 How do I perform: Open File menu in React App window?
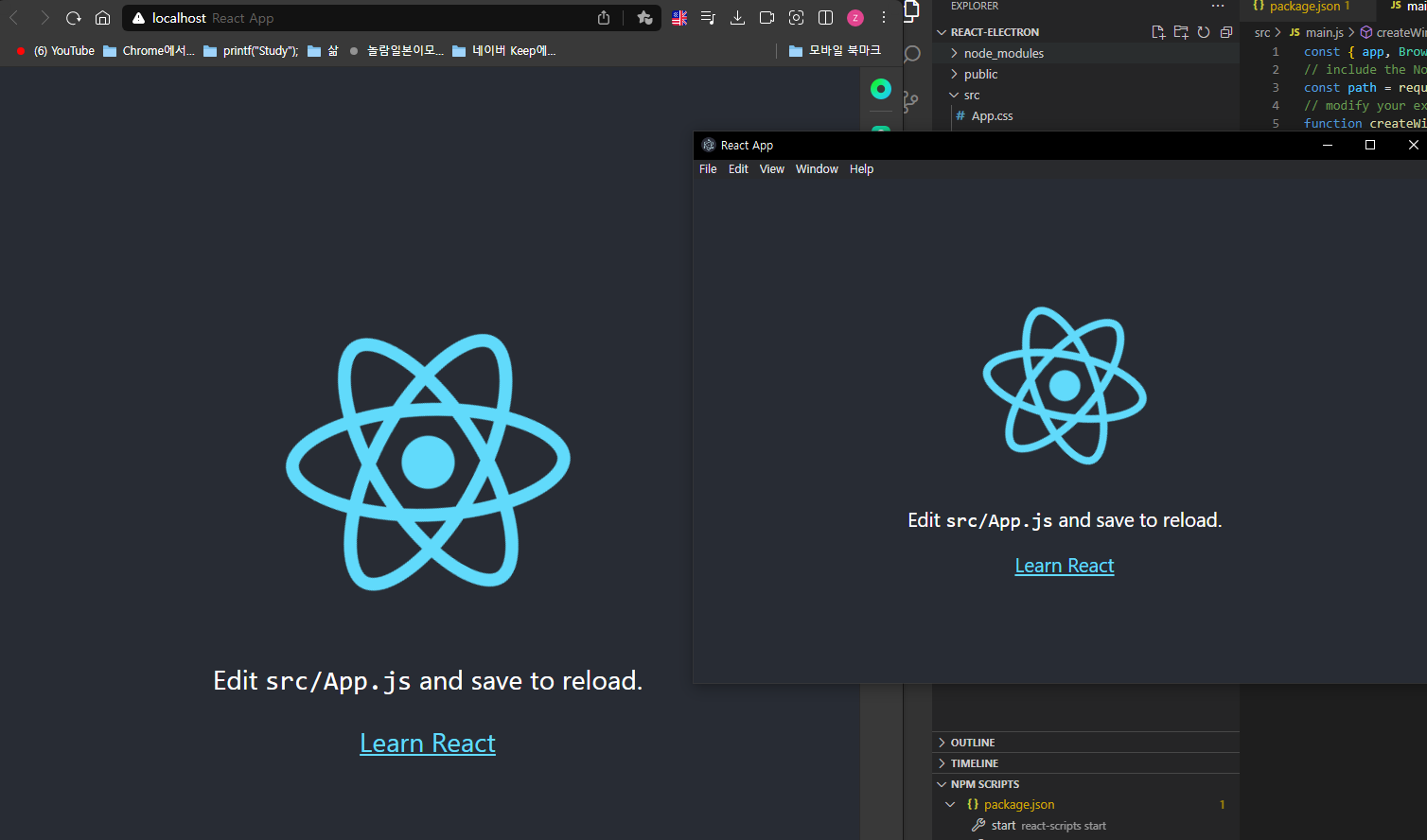coord(708,169)
